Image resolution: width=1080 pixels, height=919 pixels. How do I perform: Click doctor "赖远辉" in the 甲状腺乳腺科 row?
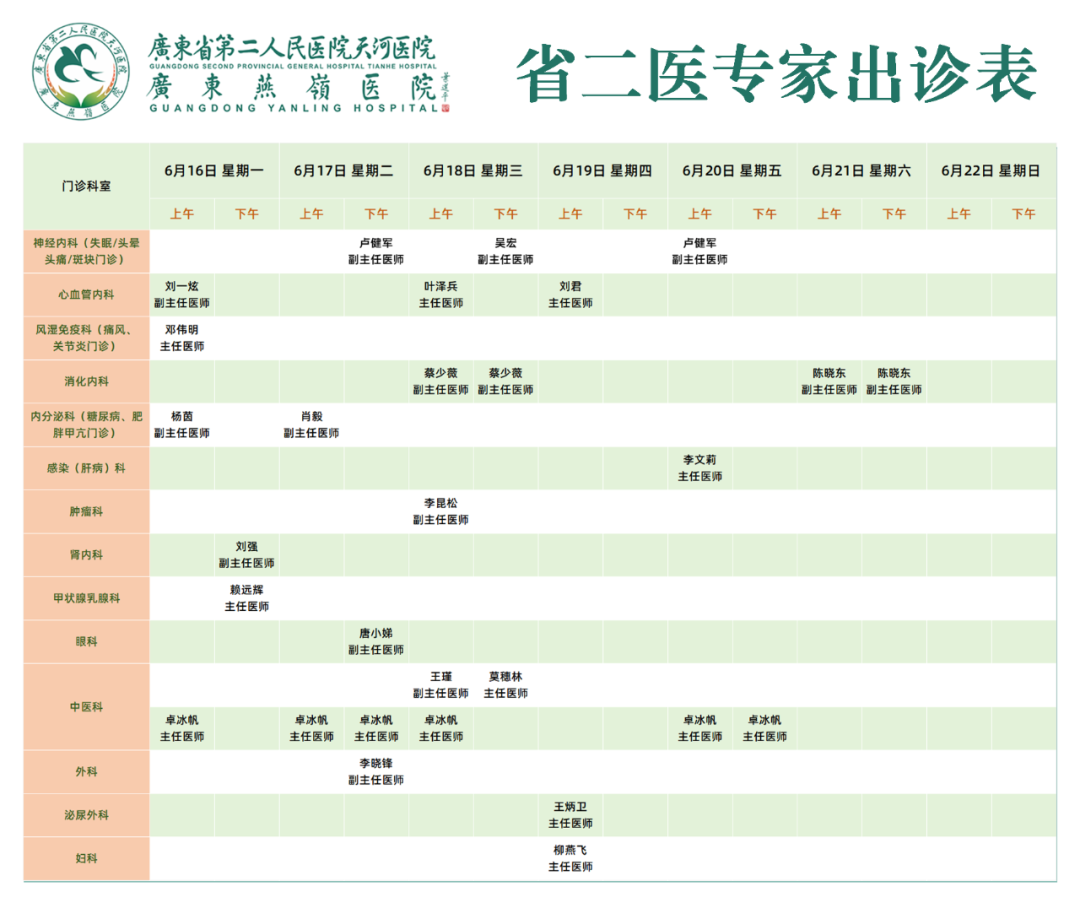247,590
